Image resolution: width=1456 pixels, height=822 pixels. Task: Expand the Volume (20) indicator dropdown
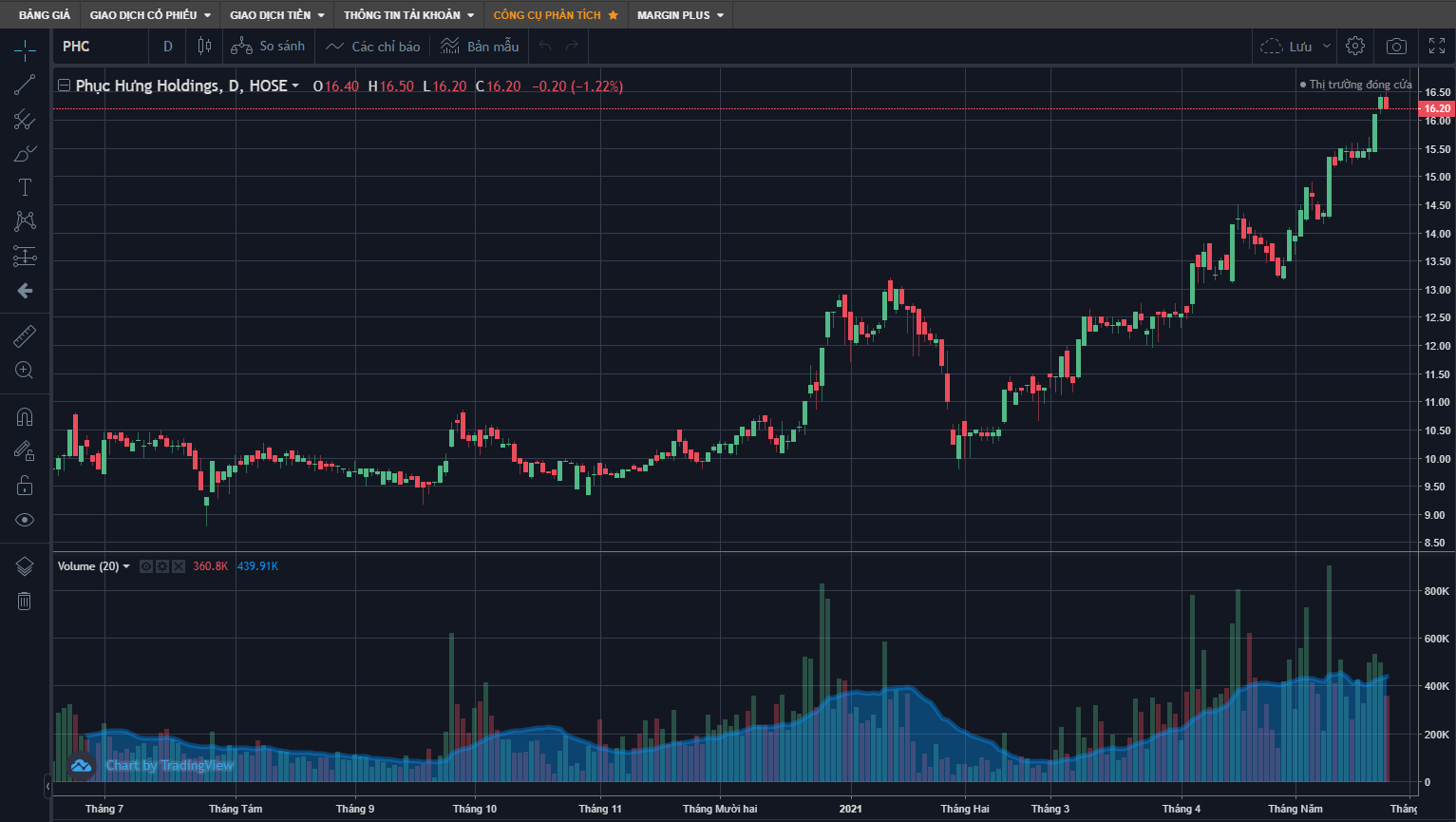(126, 566)
